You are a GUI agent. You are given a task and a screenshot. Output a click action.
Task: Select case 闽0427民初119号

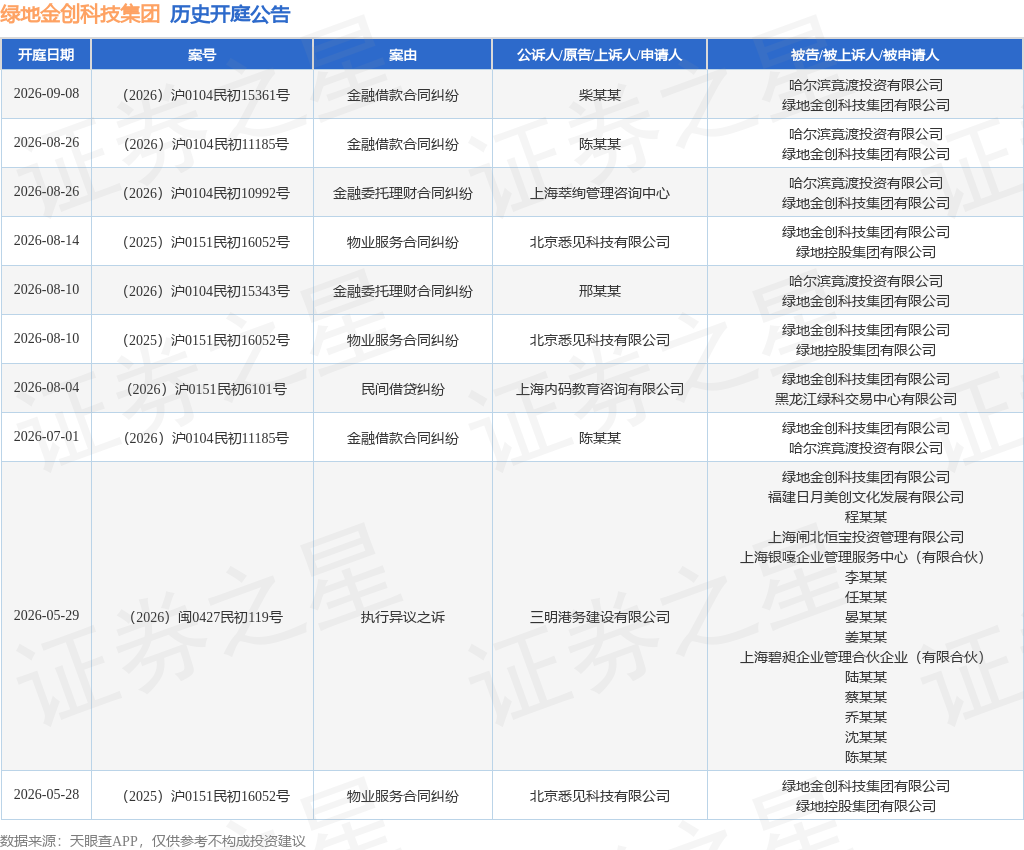coord(206,617)
